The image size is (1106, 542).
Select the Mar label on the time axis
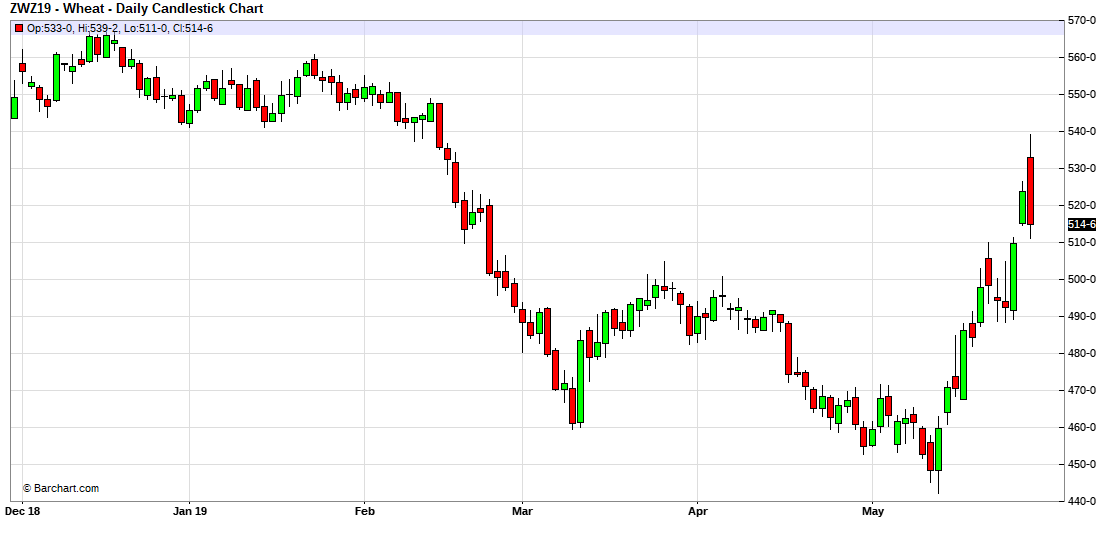pyautogui.click(x=522, y=511)
